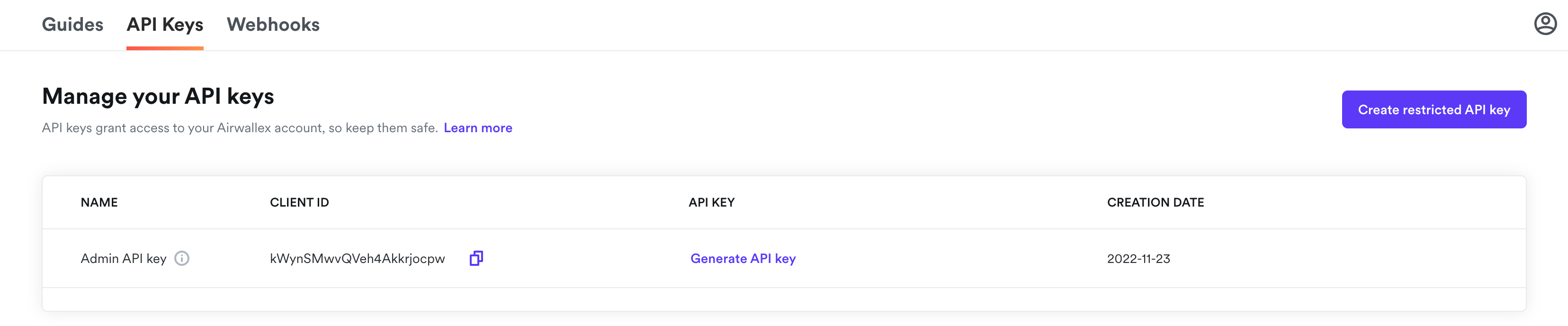Click the Generate API key link
Screen dimensions: 1568x326
point(743,258)
